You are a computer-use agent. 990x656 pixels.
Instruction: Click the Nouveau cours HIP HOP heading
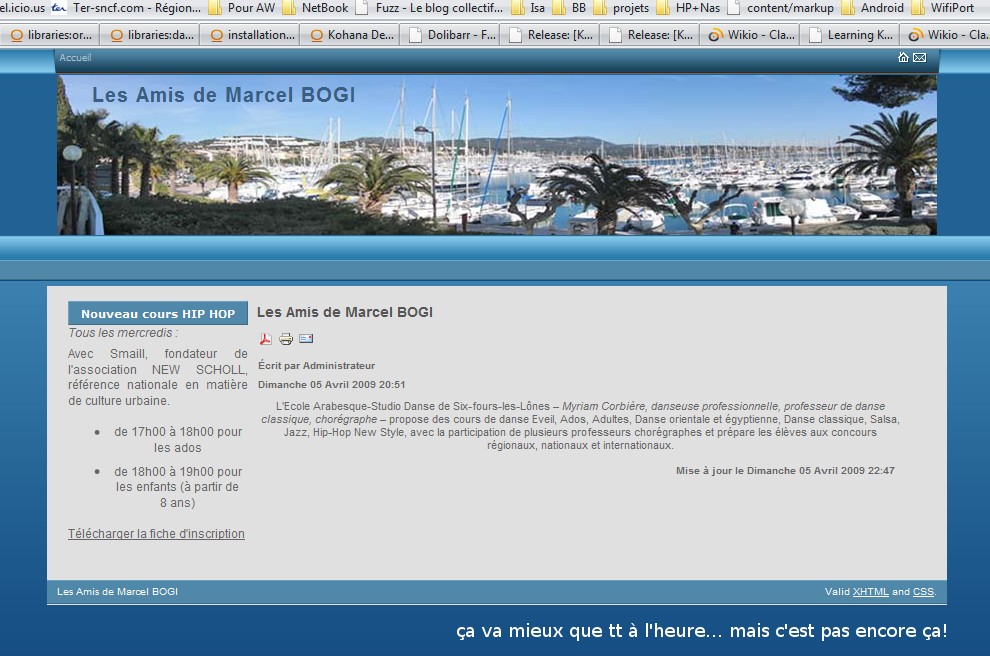click(x=158, y=313)
